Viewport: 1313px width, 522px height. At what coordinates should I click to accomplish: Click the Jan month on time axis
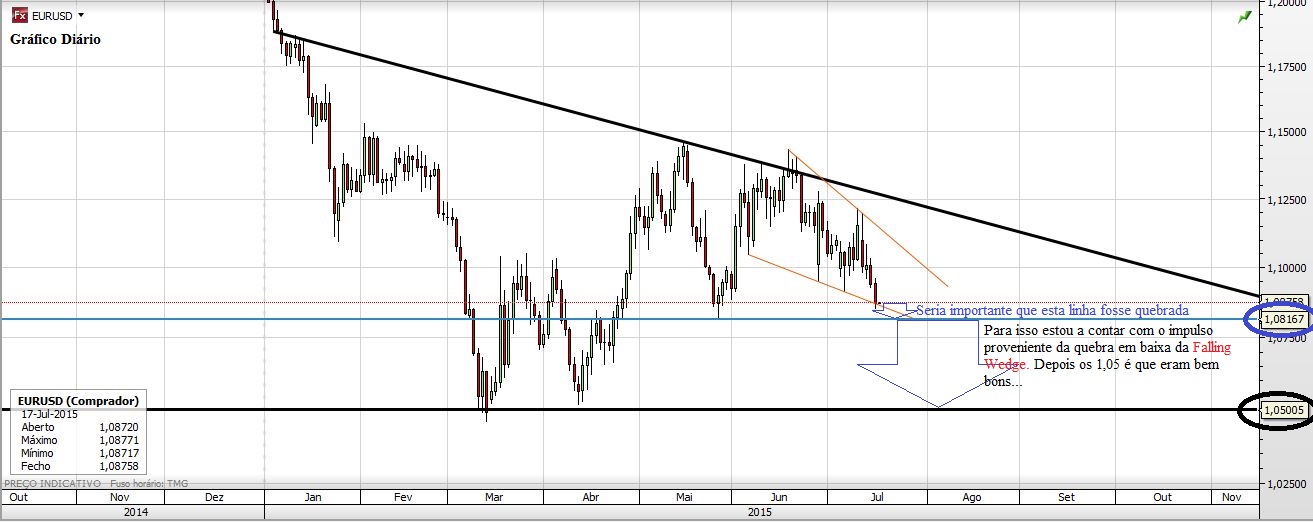tap(312, 496)
